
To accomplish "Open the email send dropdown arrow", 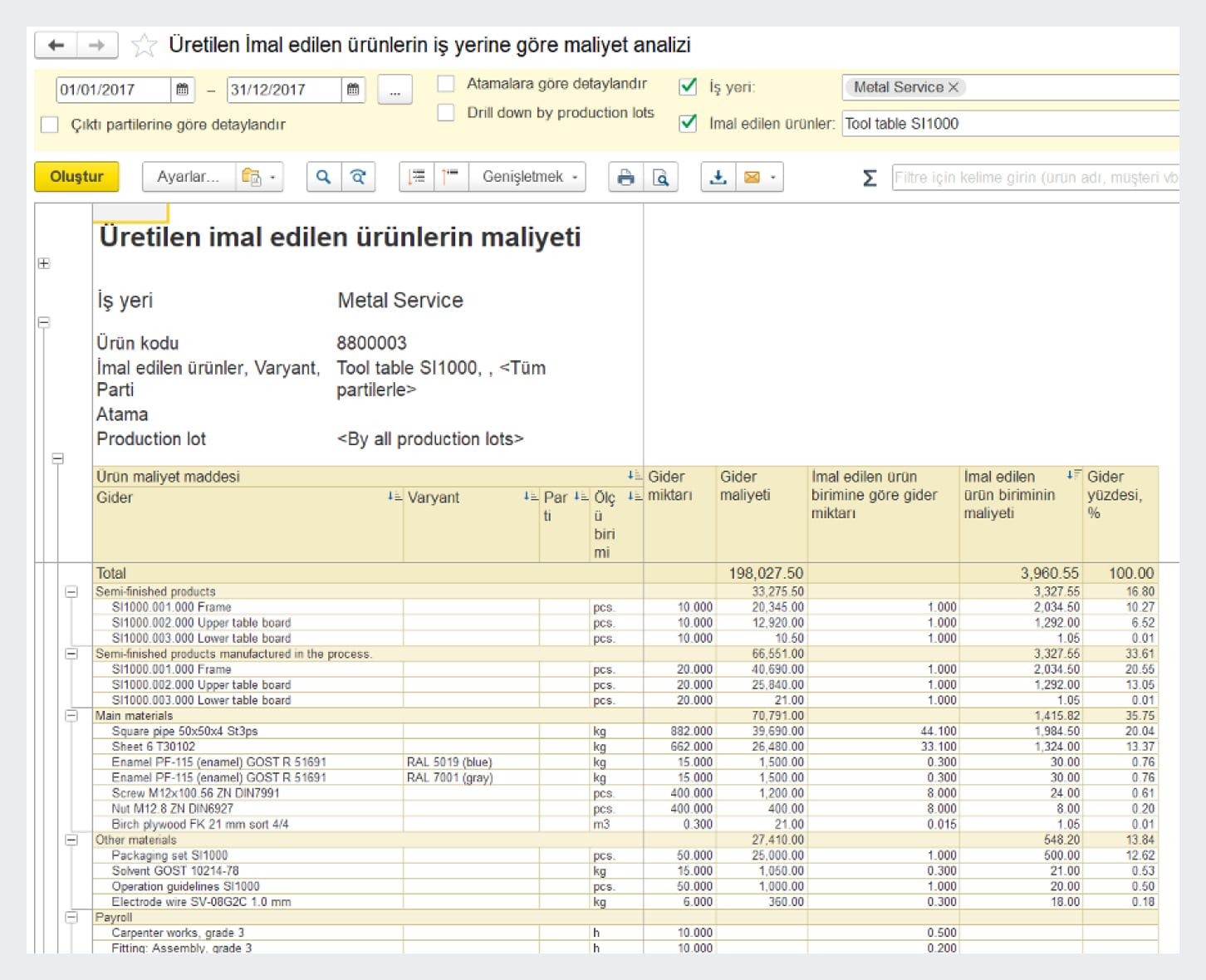I will pos(773,178).
